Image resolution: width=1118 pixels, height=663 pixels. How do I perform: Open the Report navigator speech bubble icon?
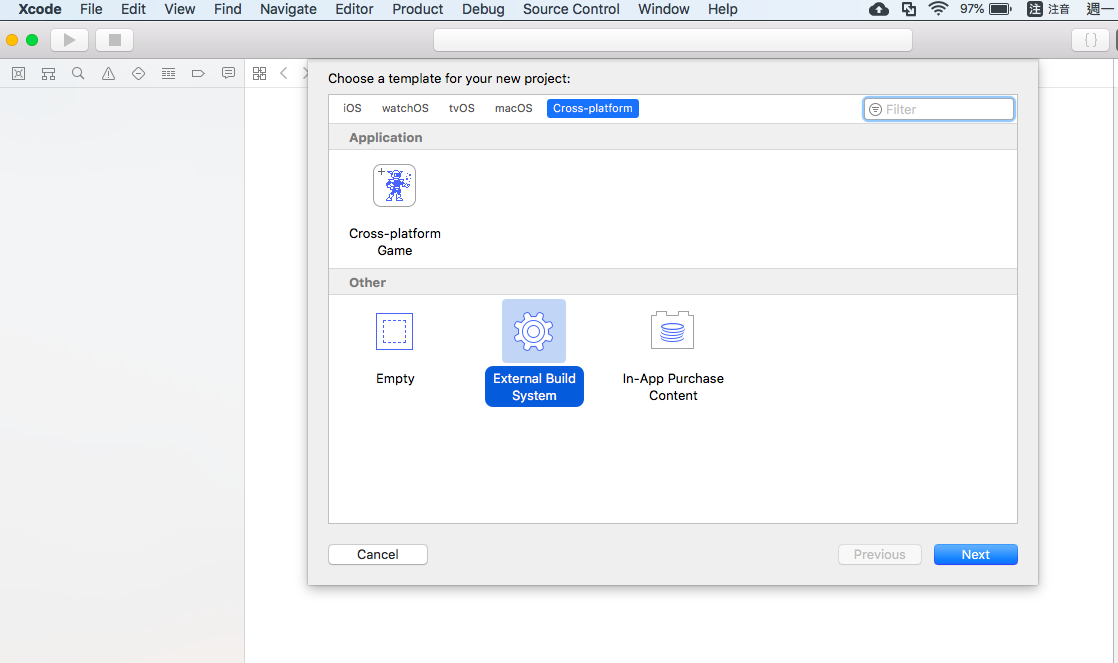coord(228,73)
